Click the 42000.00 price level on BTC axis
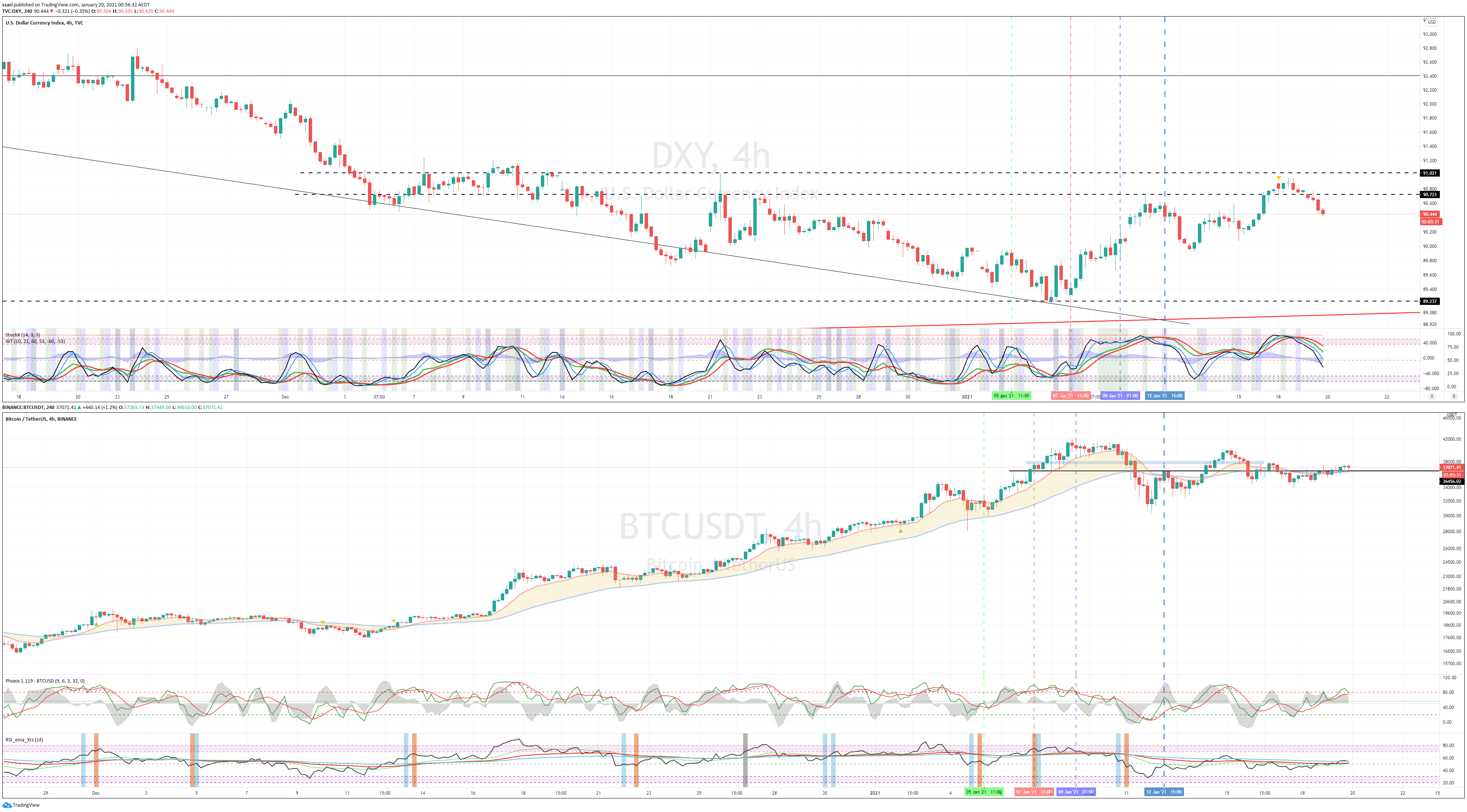This screenshot has height=812, width=1467. coord(1452,440)
